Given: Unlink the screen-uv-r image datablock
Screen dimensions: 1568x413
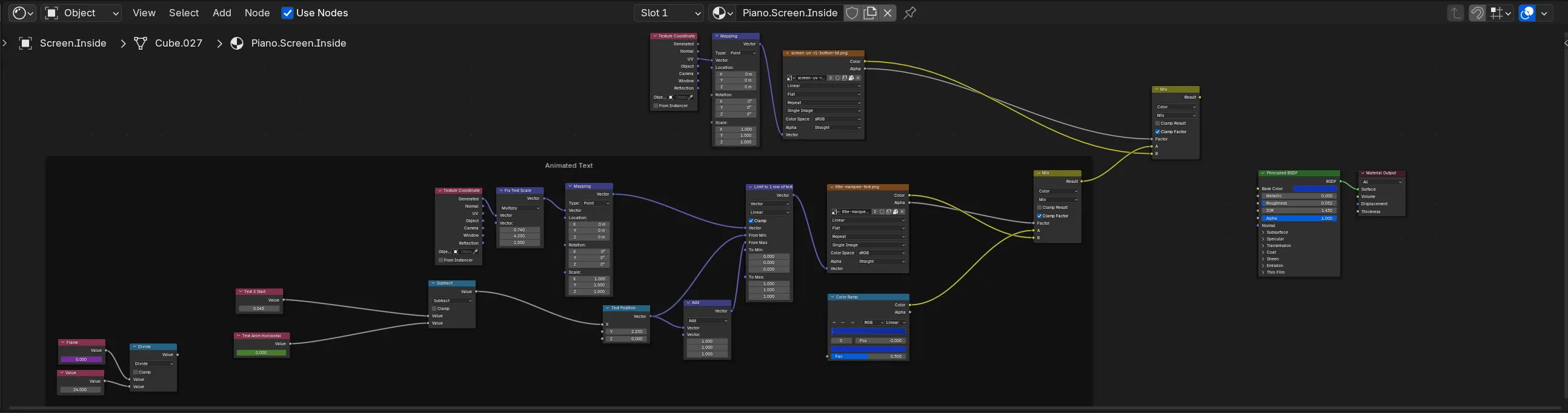Looking at the screenshot, I should 858,78.
